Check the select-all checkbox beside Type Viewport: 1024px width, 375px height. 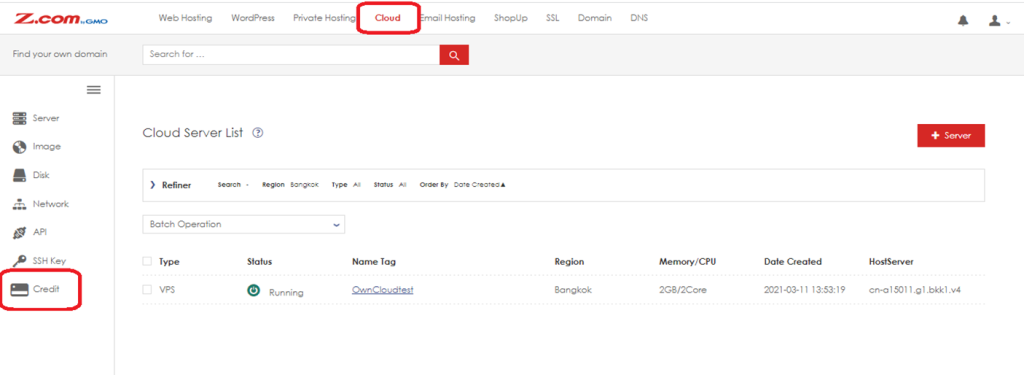[147, 261]
